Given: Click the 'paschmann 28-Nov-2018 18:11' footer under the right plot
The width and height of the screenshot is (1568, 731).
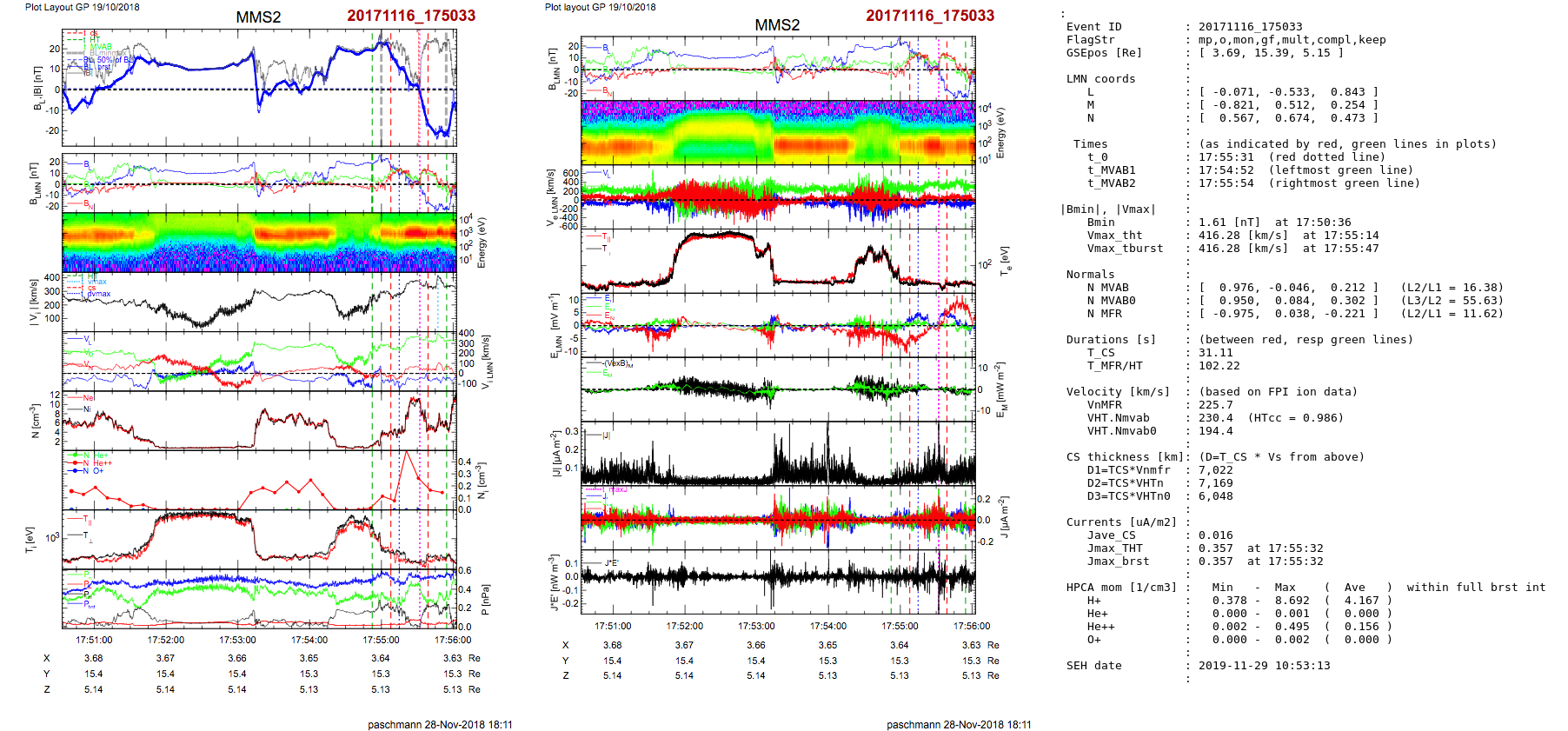Looking at the screenshot, I should click(959, 725).
